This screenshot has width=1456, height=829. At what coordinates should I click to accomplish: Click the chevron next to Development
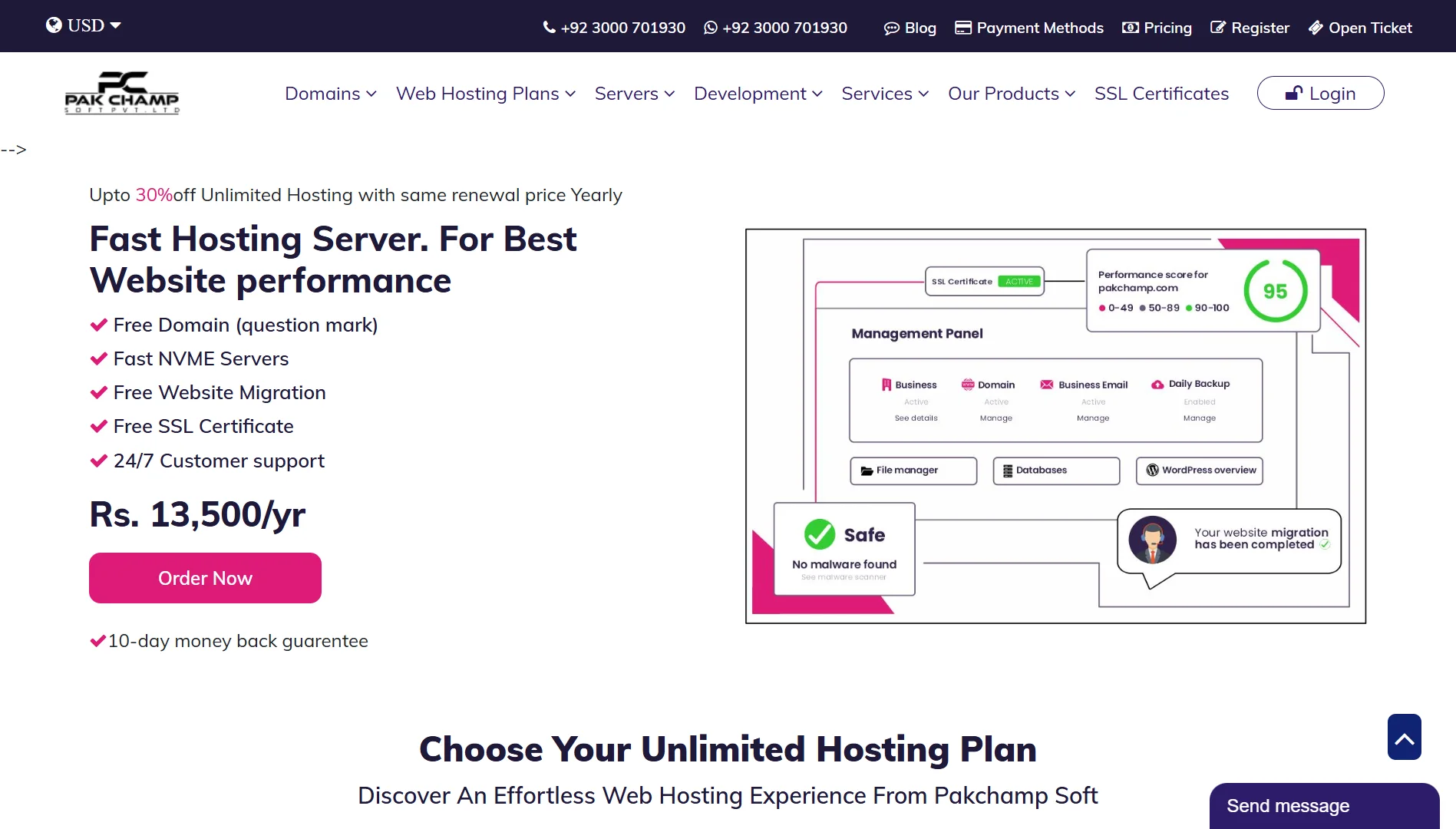817,94
